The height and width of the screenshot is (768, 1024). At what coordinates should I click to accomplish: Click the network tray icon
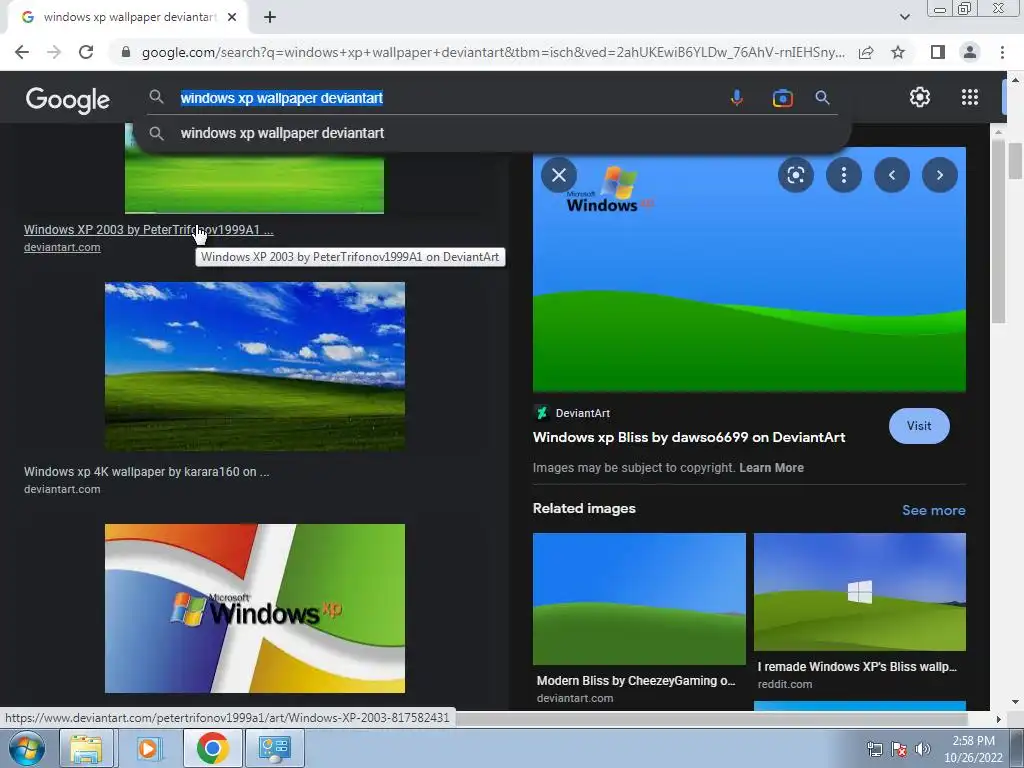coord(874,749)
